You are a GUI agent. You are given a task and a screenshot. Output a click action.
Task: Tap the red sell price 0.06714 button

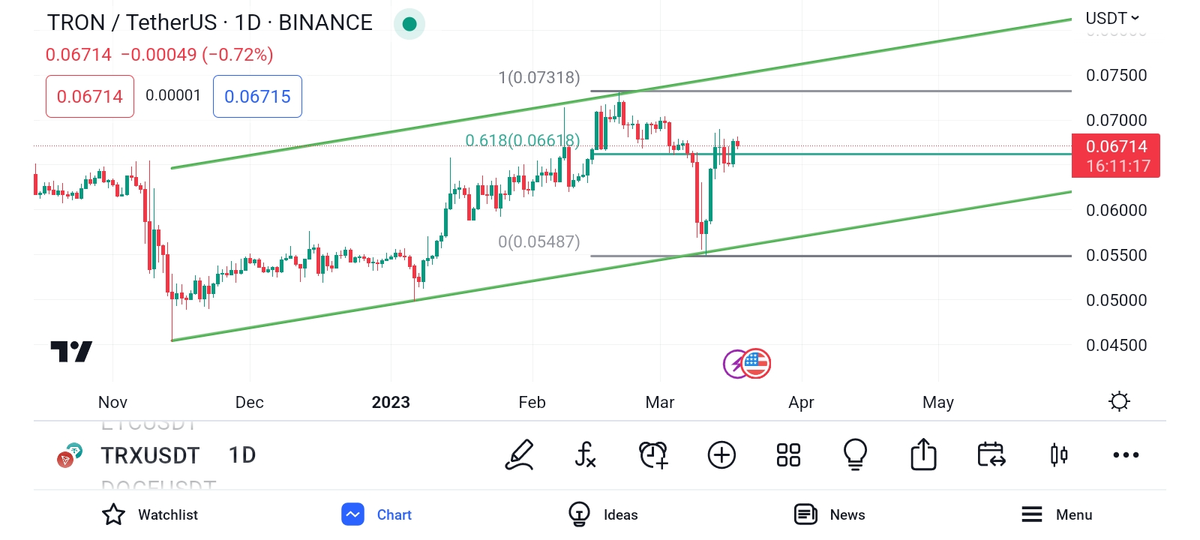pos(90,97)
